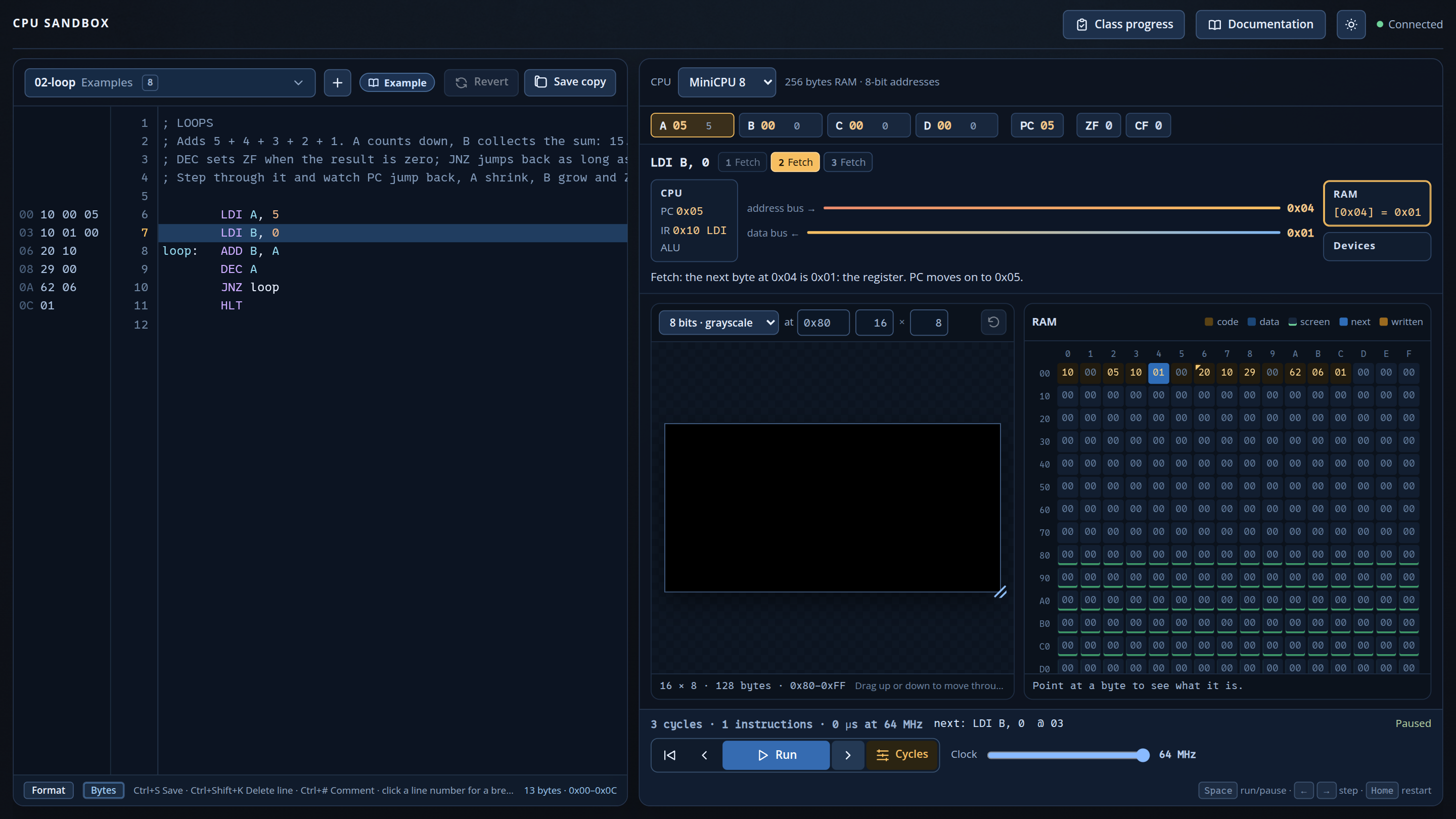Open the Devices panel

pyautogui.click(x=1377, y=246)
